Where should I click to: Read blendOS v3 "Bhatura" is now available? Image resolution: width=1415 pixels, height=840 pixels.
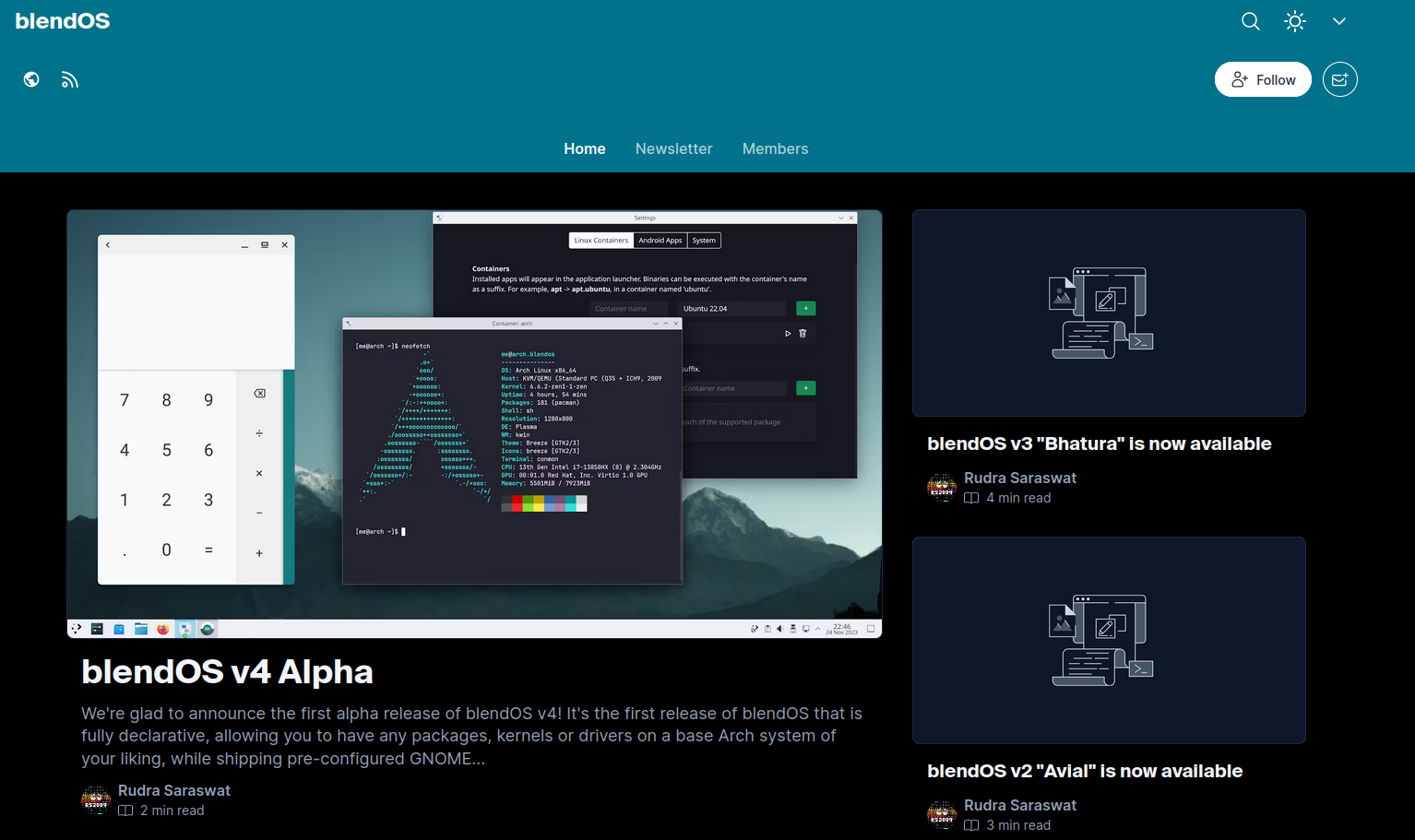click(1099, 444)
